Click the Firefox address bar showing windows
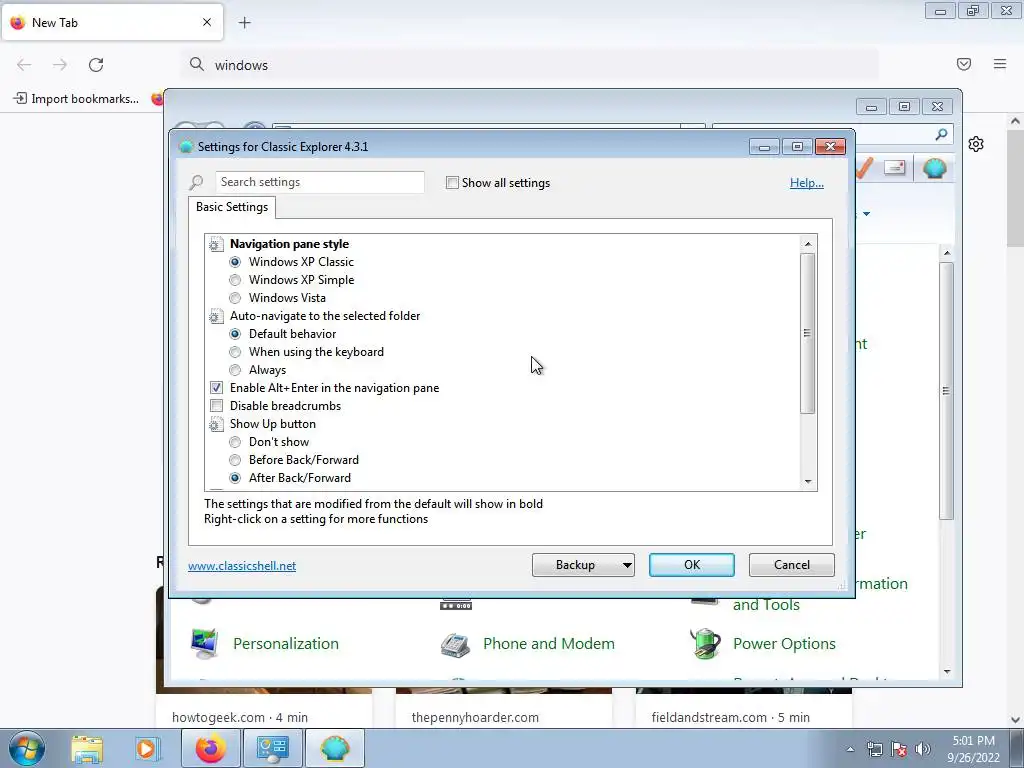1024x768 pixels. [529, 65]
